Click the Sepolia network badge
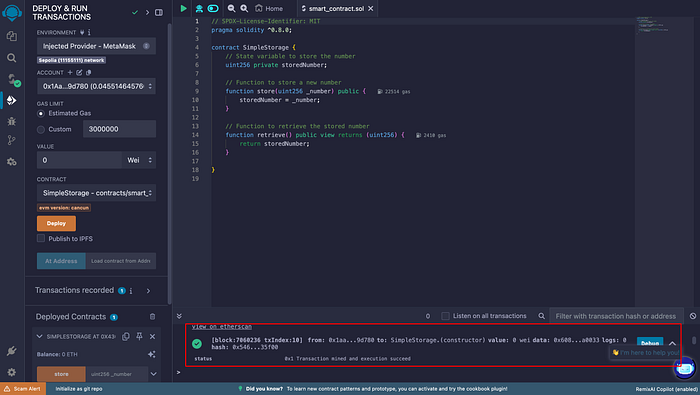Screen dimensions: 700x395 point(71,60)
